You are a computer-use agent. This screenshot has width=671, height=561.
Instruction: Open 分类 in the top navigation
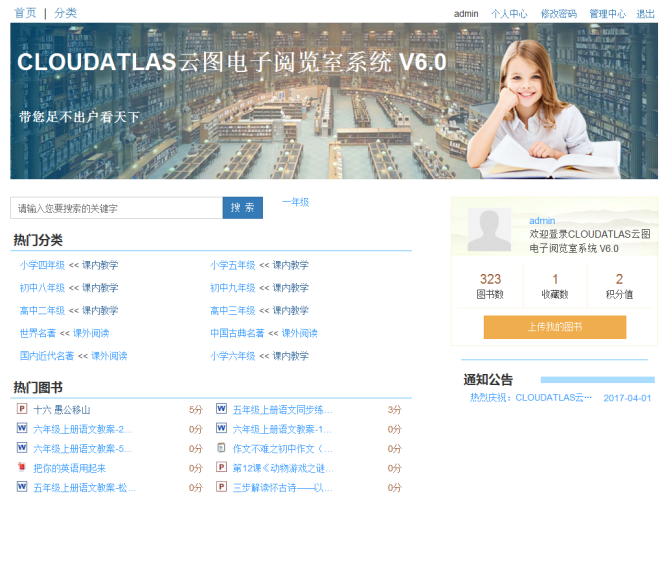tap(65, 13)
